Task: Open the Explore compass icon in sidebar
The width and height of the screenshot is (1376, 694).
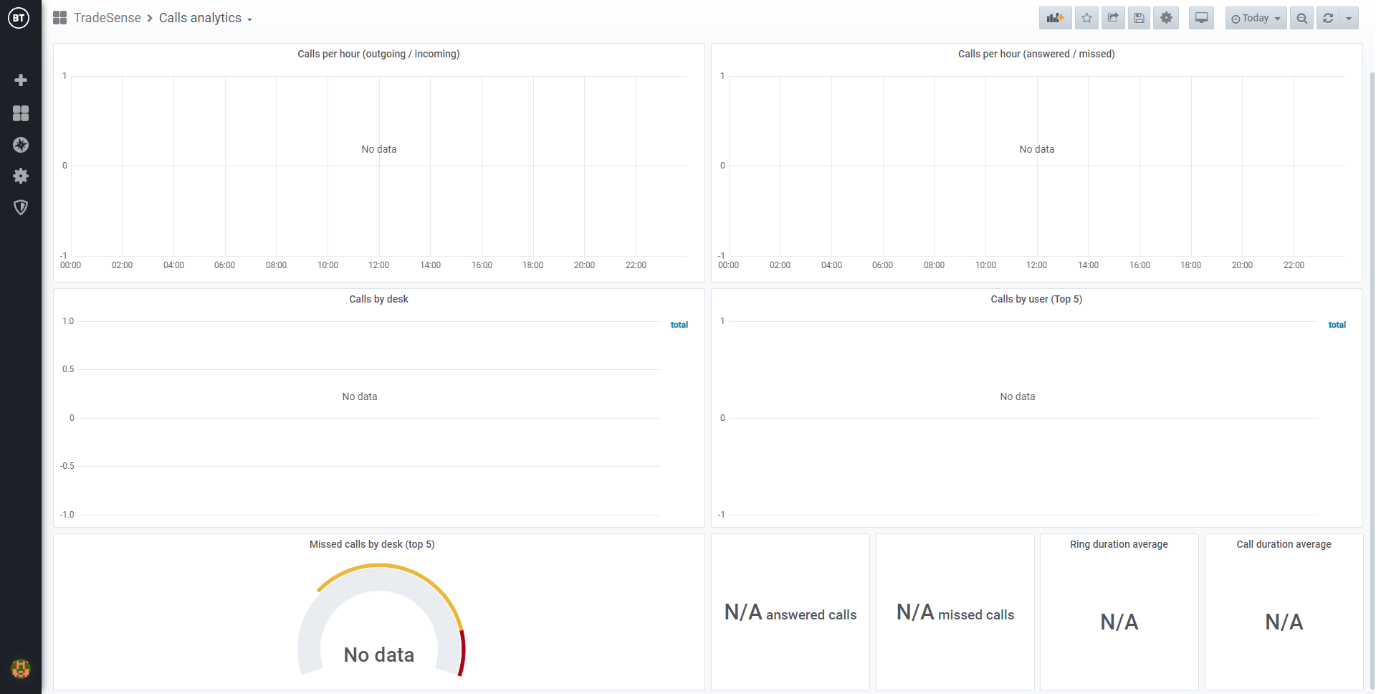Action: pos(20,144)
